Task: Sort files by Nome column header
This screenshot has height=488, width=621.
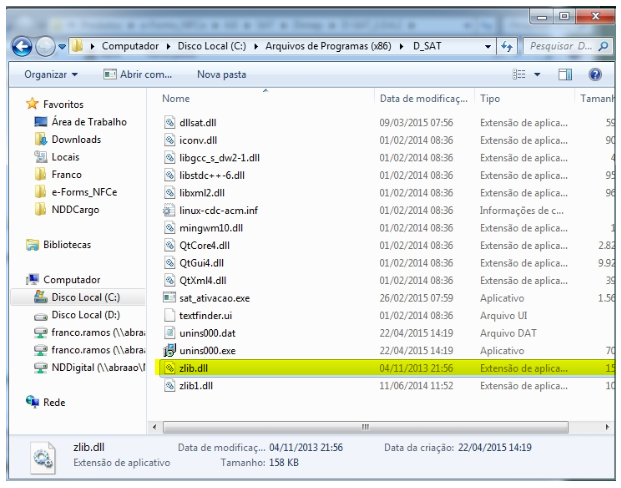Action: tap(175, 100)
